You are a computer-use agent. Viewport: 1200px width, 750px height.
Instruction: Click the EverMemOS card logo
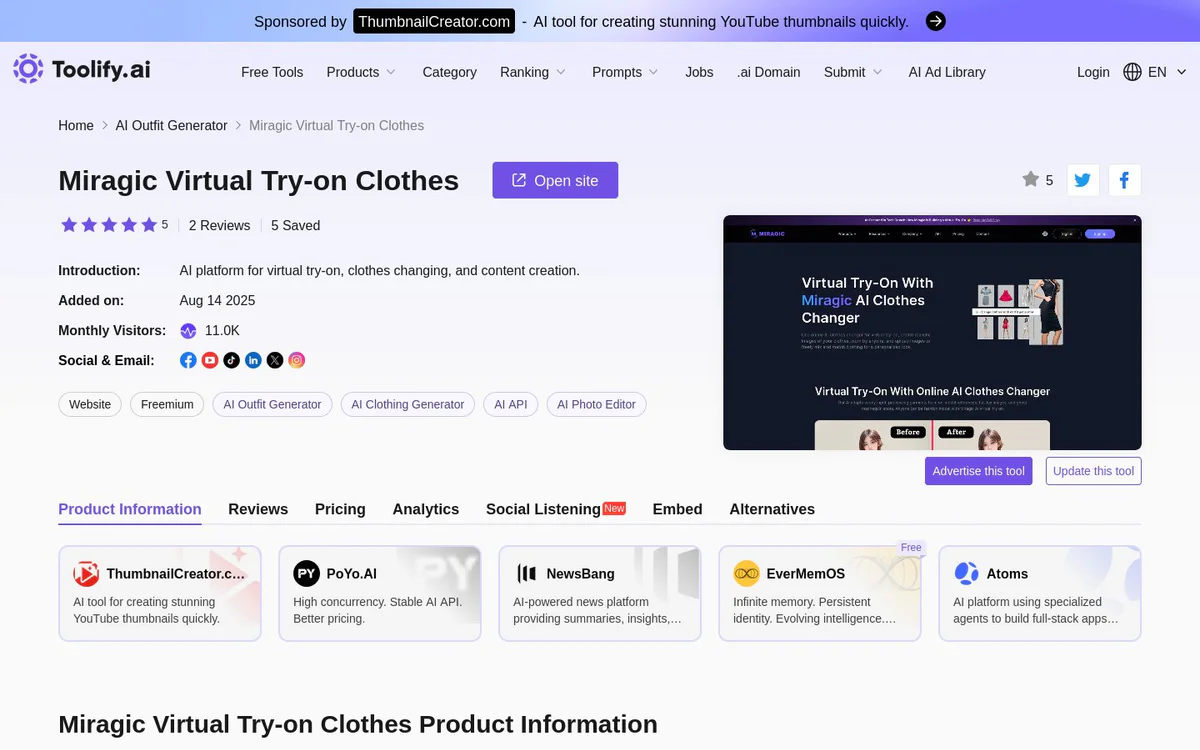click(746, 573)
